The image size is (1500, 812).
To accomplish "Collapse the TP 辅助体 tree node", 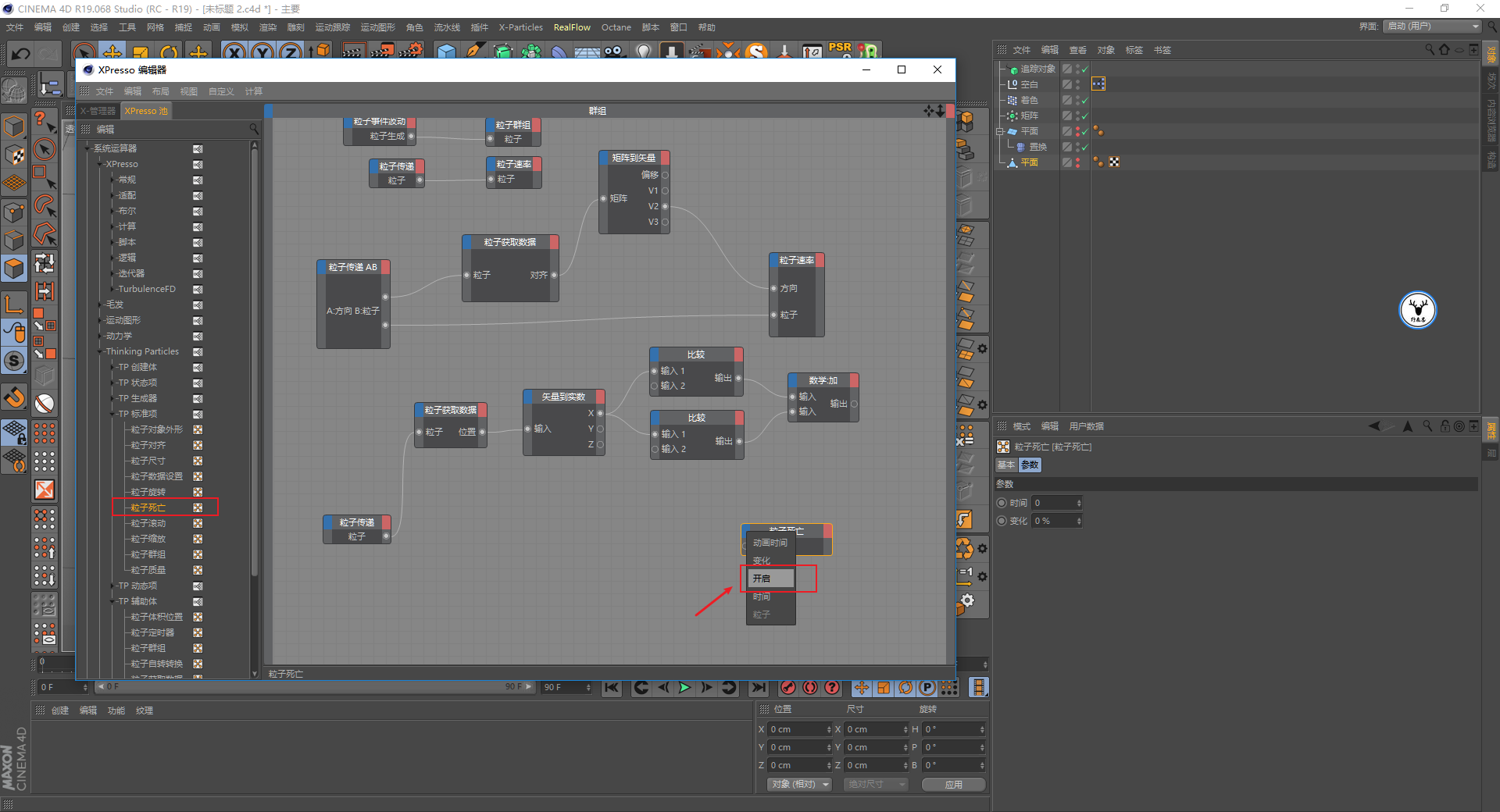I will 112,601.
